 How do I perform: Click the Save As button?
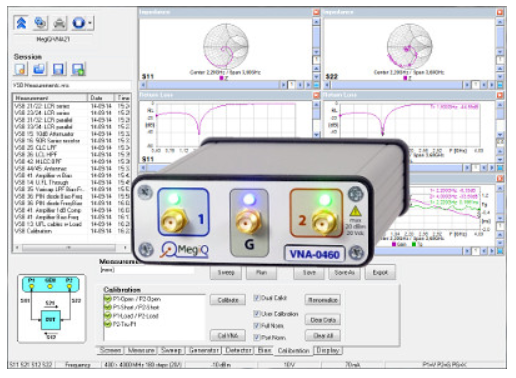pyautogui.click(x=344, y=273)
